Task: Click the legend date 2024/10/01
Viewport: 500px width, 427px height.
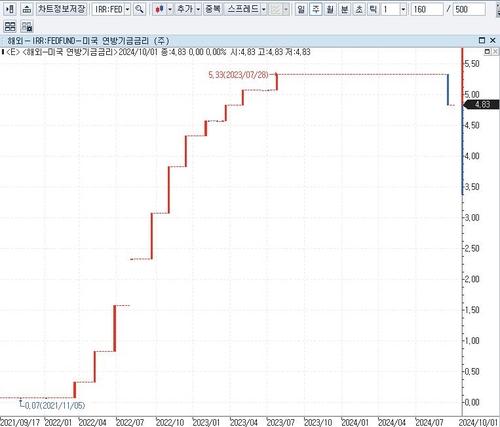Action: coord(138,52)
